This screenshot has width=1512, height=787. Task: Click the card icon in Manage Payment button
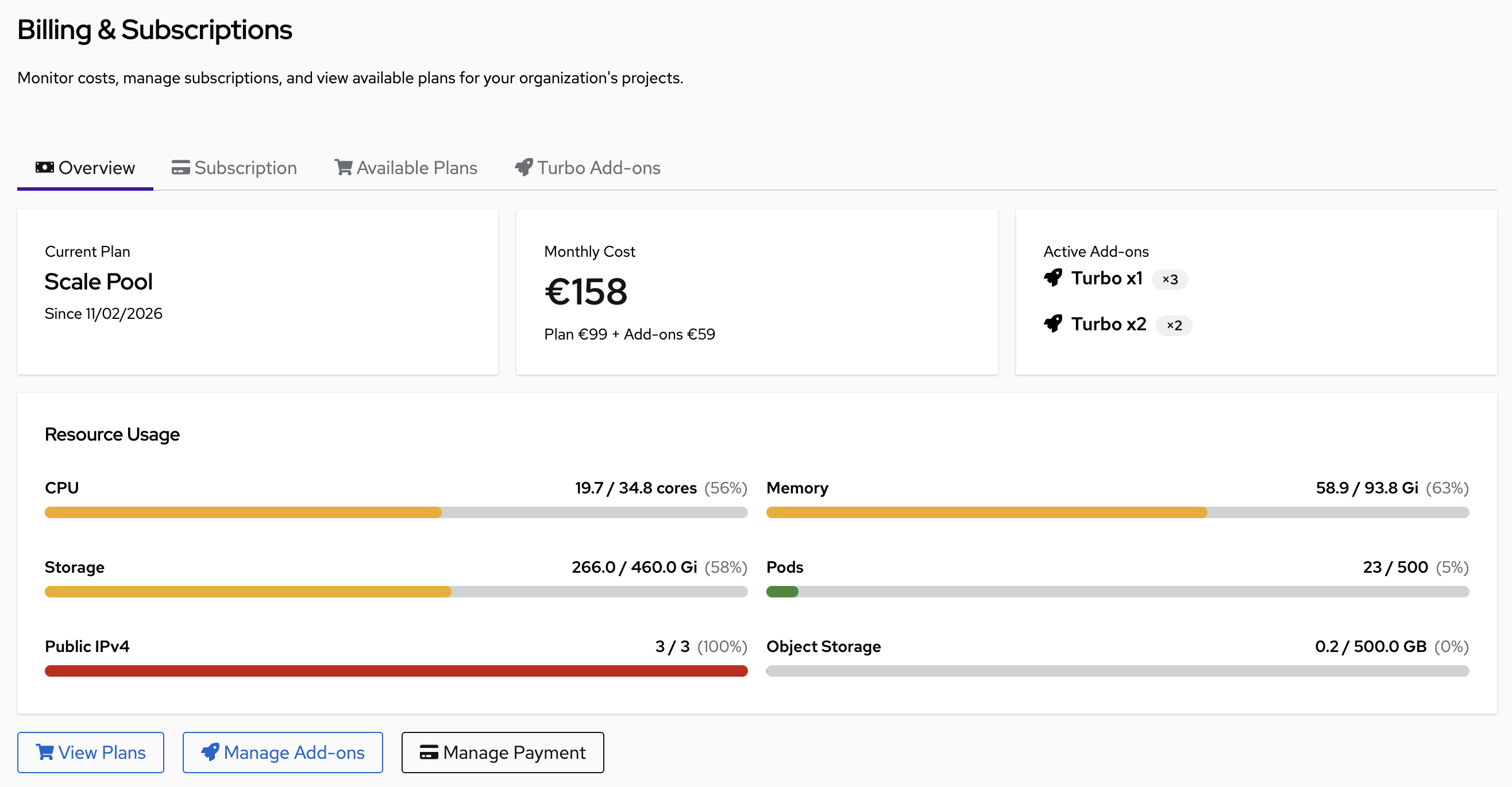429,753
